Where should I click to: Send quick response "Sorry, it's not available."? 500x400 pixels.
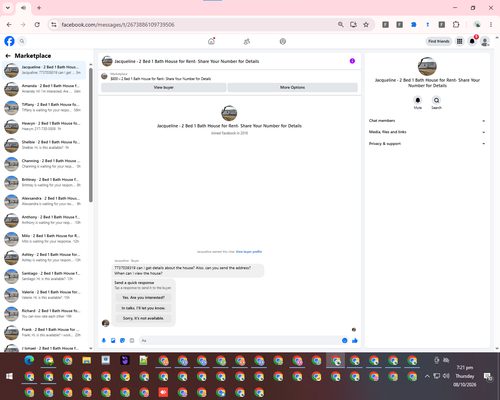click(x=143, y=318)
